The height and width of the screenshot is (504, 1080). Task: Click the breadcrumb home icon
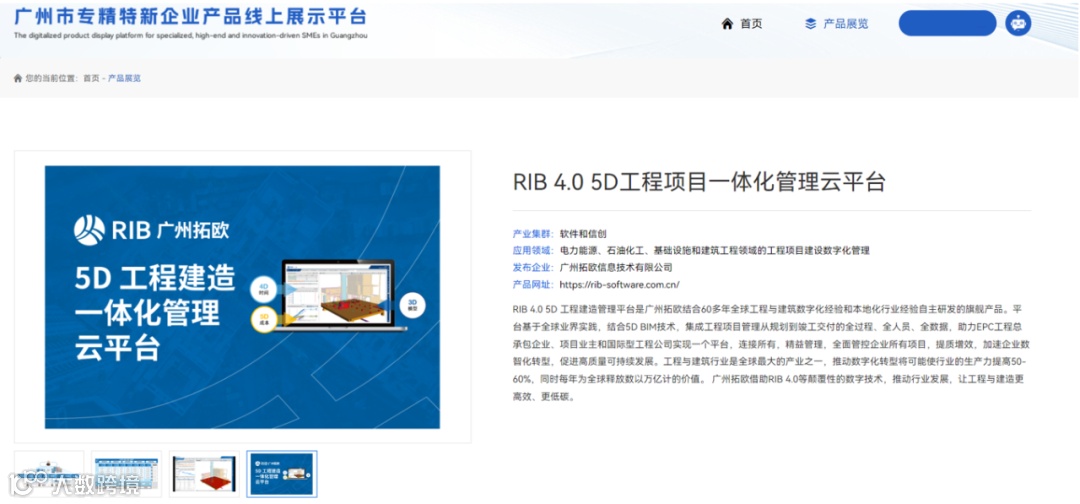[x=18, y=78]
